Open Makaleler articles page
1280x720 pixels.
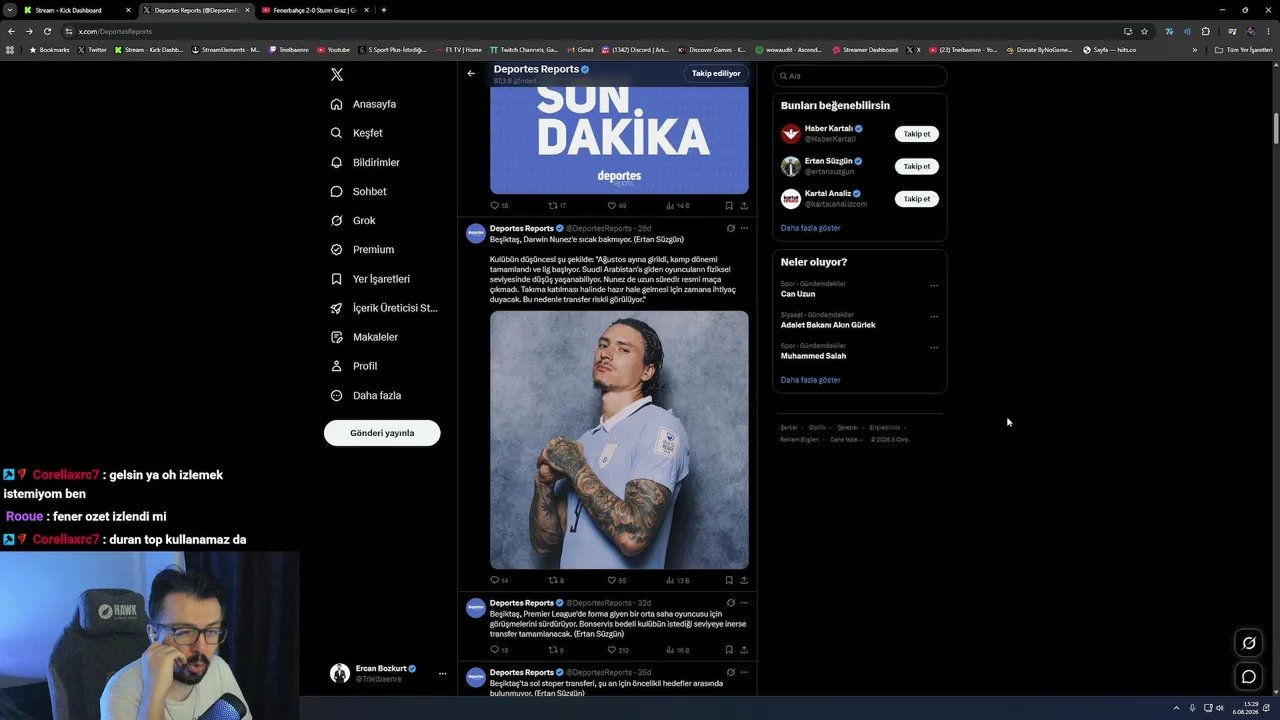click(x=364, y=337)
